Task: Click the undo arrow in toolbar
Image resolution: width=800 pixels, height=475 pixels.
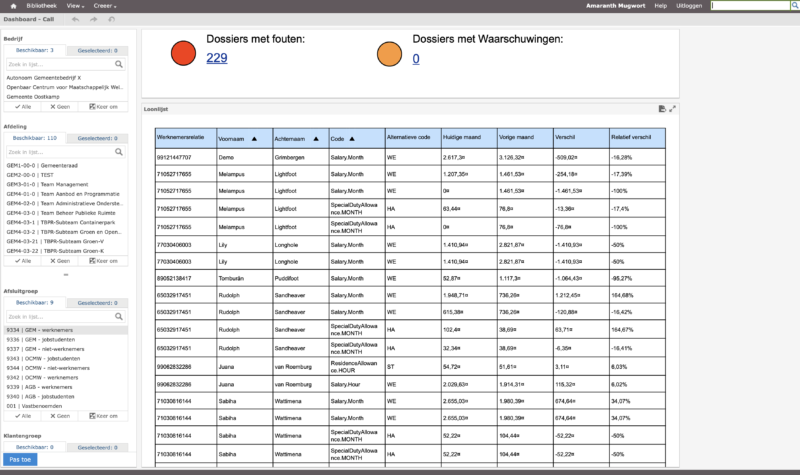Action: 76,19
